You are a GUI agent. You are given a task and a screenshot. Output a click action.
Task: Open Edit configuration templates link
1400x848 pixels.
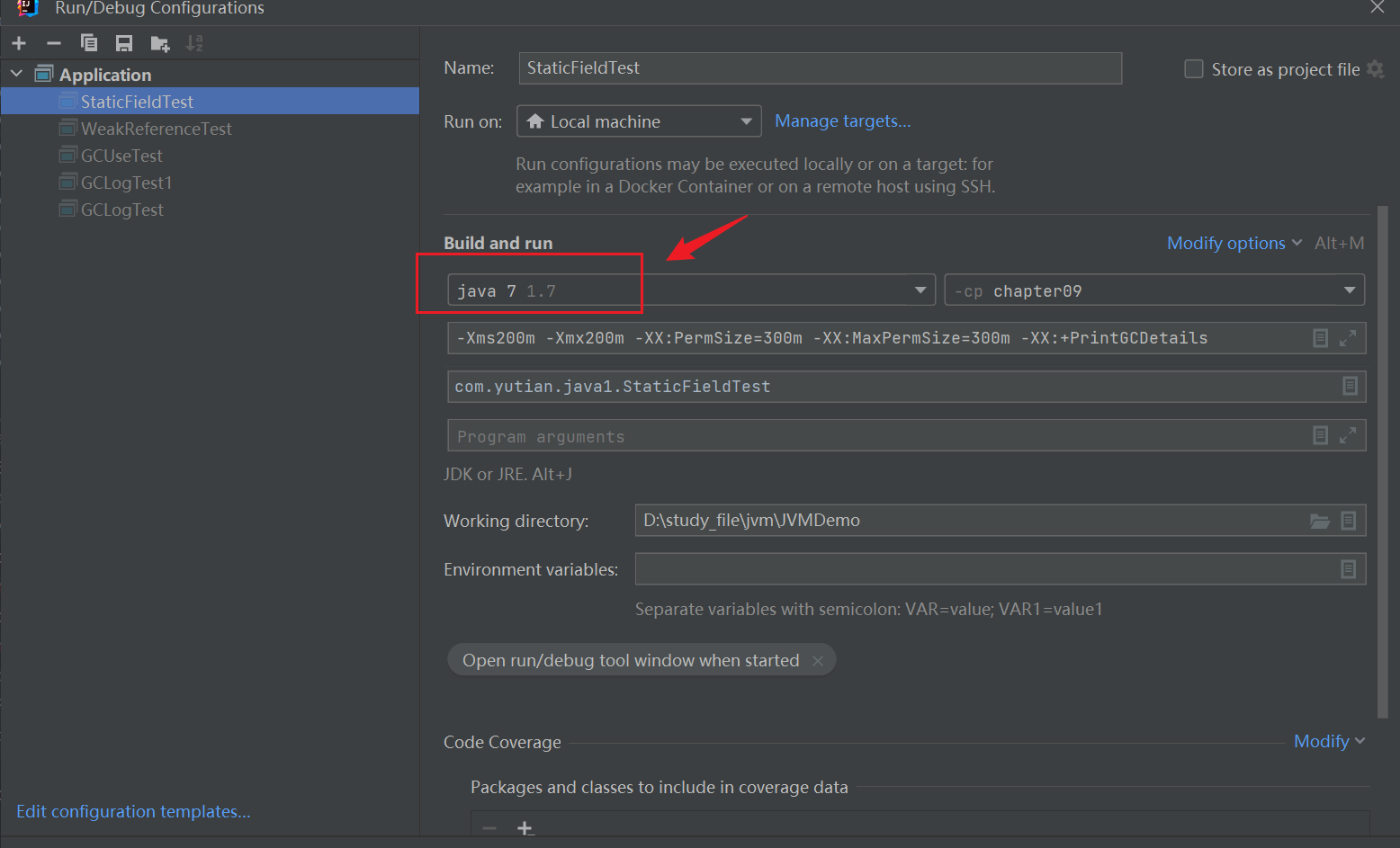[133, 811]
